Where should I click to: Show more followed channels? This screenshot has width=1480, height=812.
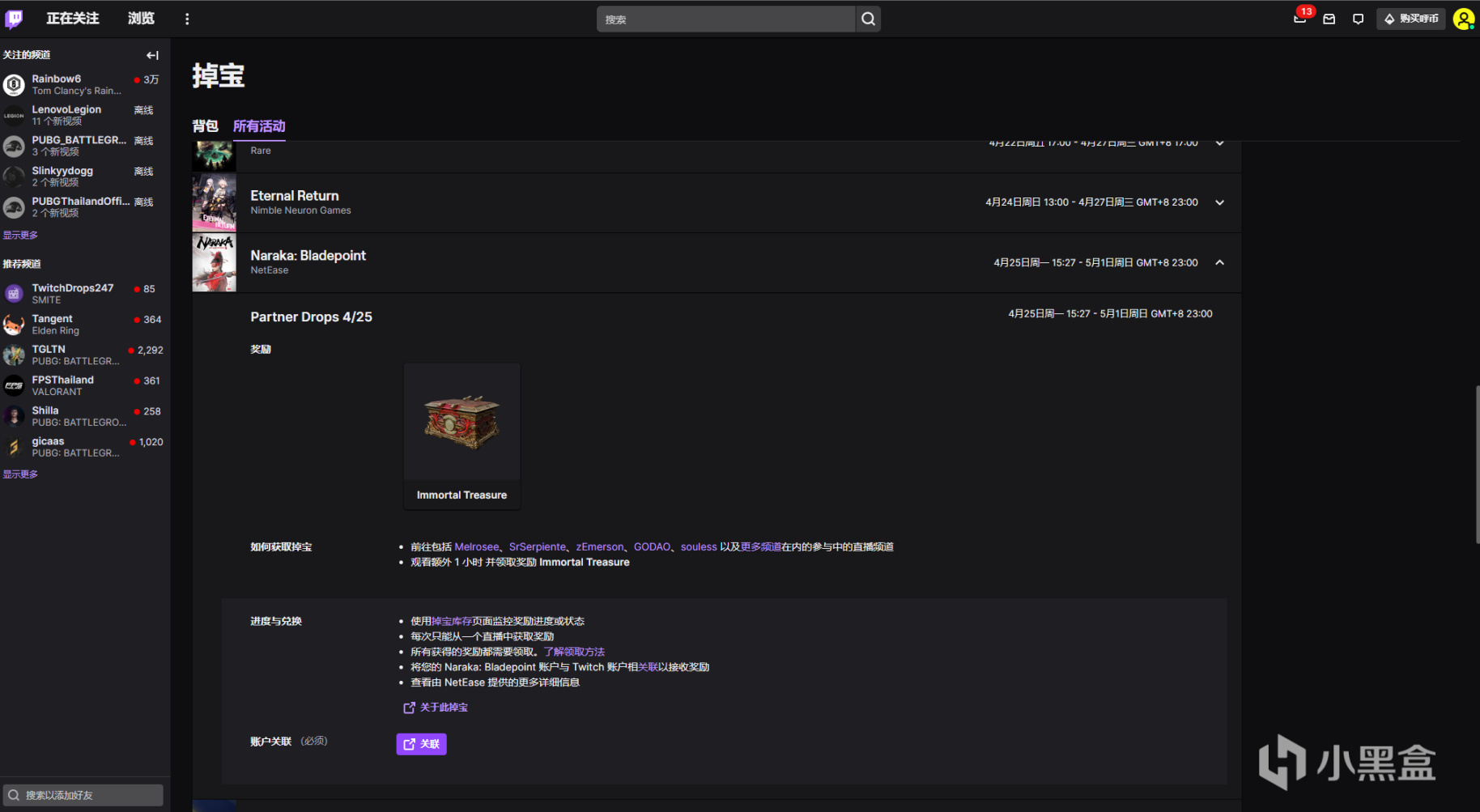pyautogui.click(x=20, y=235)
